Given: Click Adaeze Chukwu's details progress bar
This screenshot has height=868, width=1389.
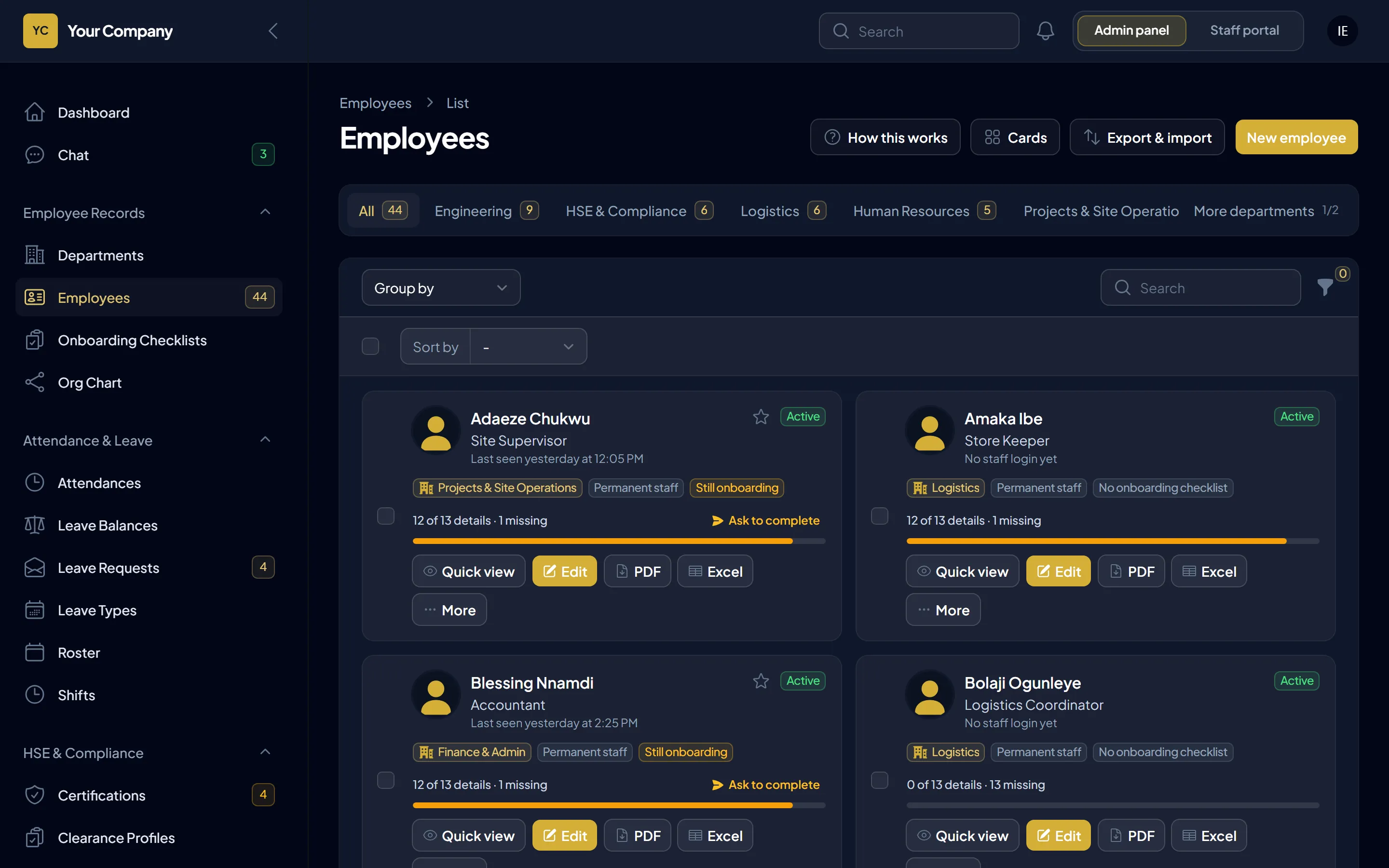Looking at the screenshot, I should (619, 541).
